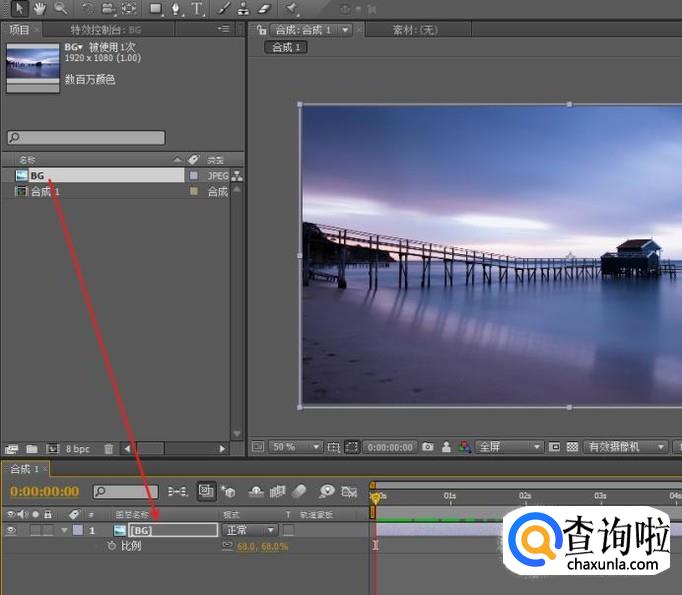This screenshot has height=595, width=682.
Task: Click the new folder icon in project panel
Action: [x=32, y=449]
